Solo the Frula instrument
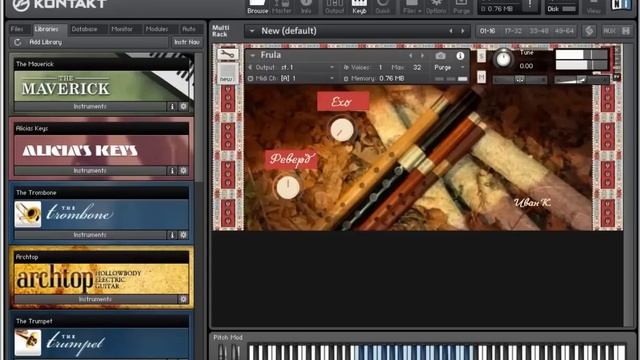 [x=481, y=56]
